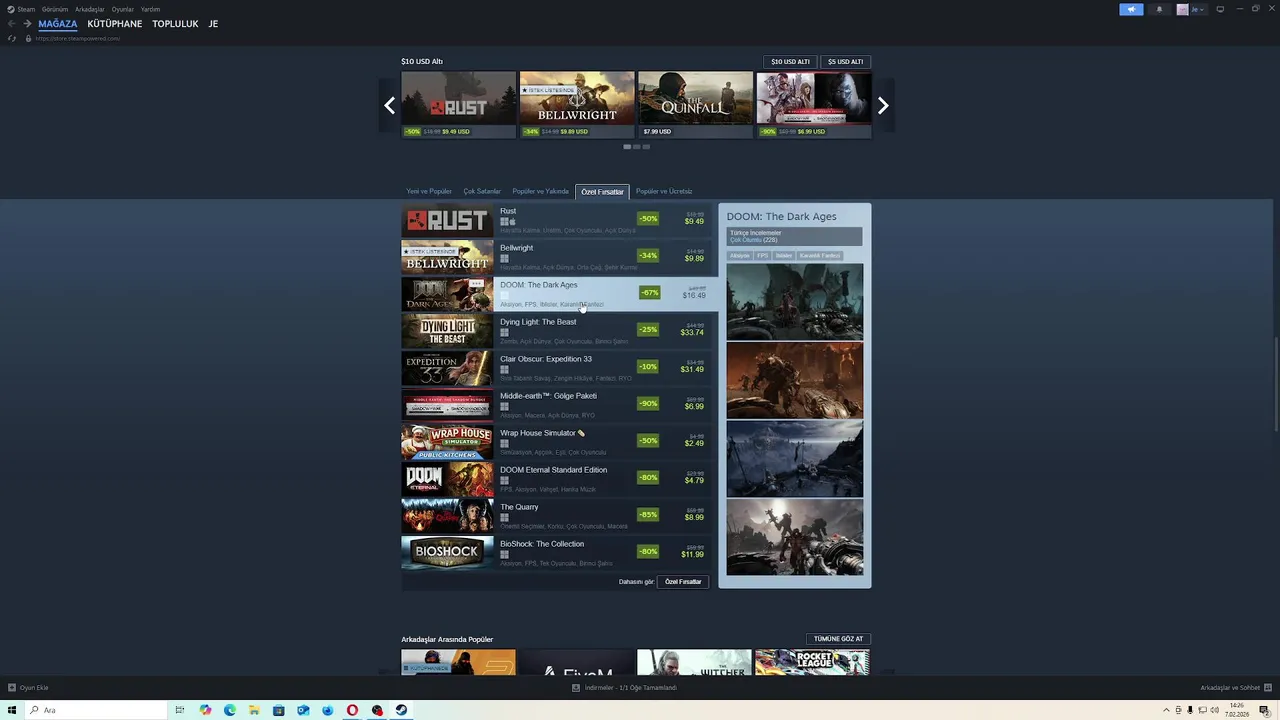The height and width of the screenshot is (720, 1280).
Task: Open the Windows Start menu
Action: [12, 710]
